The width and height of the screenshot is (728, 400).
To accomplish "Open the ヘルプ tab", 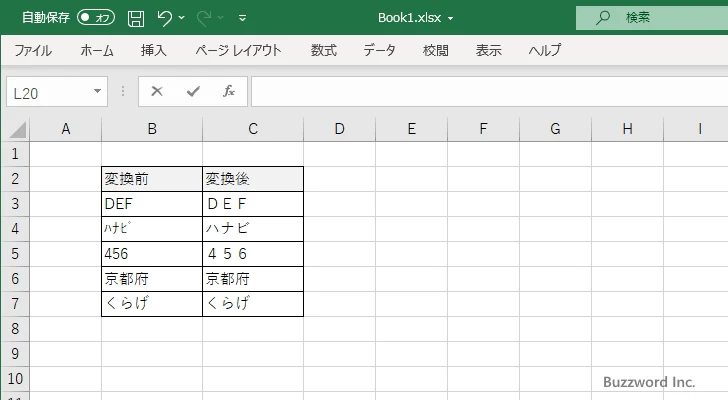I will coord(545,50).
